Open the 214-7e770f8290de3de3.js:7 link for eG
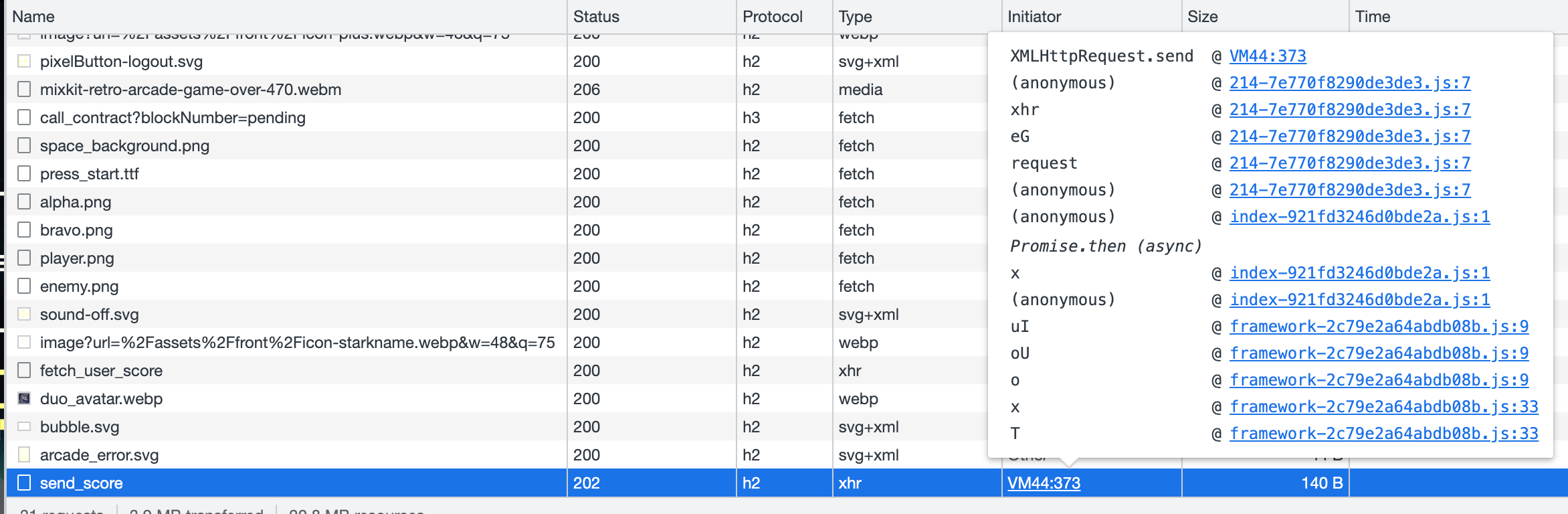This screenshot has width=1568, height=514. [x=1350, y=137]
